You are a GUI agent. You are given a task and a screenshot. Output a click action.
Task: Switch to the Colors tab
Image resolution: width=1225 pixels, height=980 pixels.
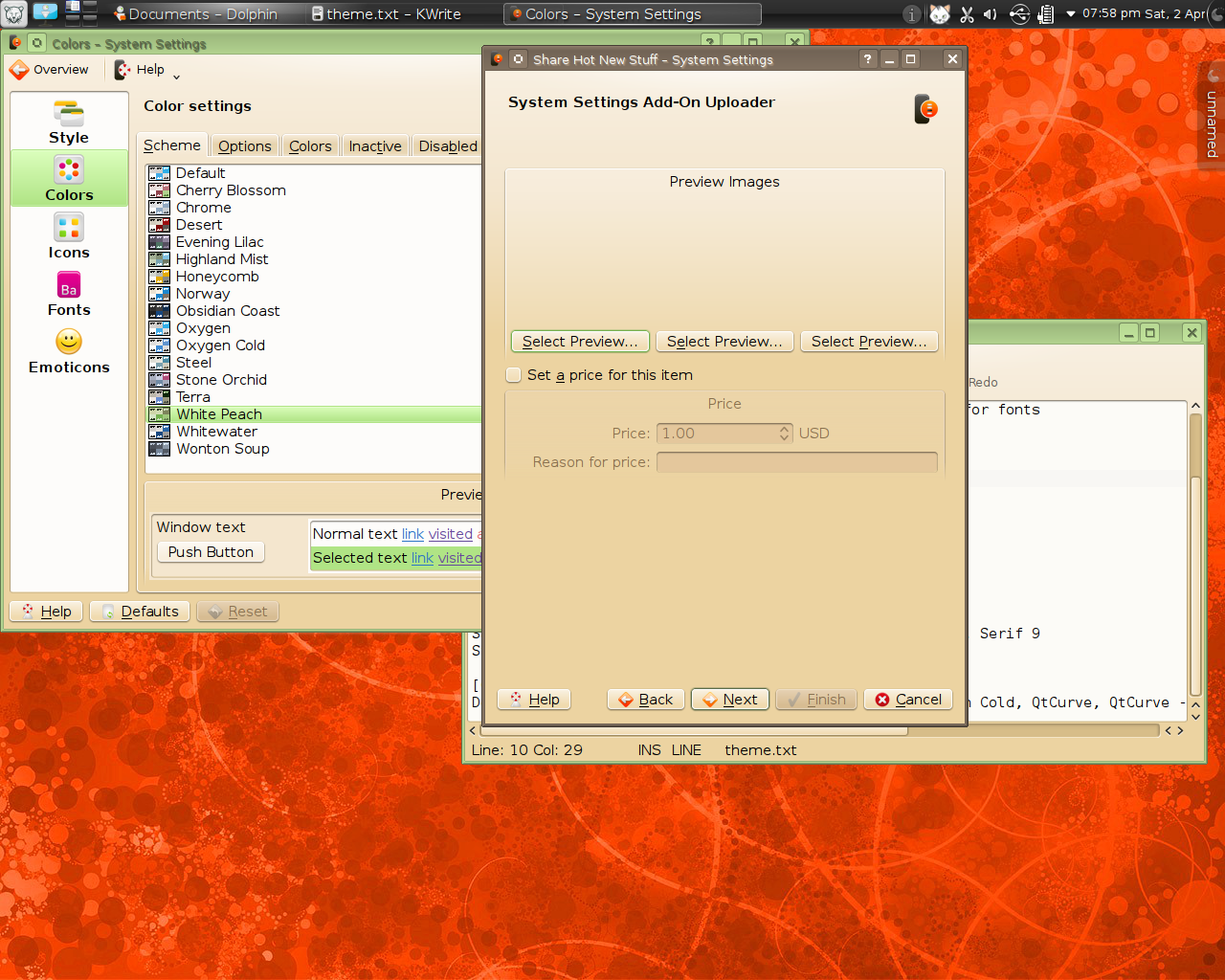(310, 146)
